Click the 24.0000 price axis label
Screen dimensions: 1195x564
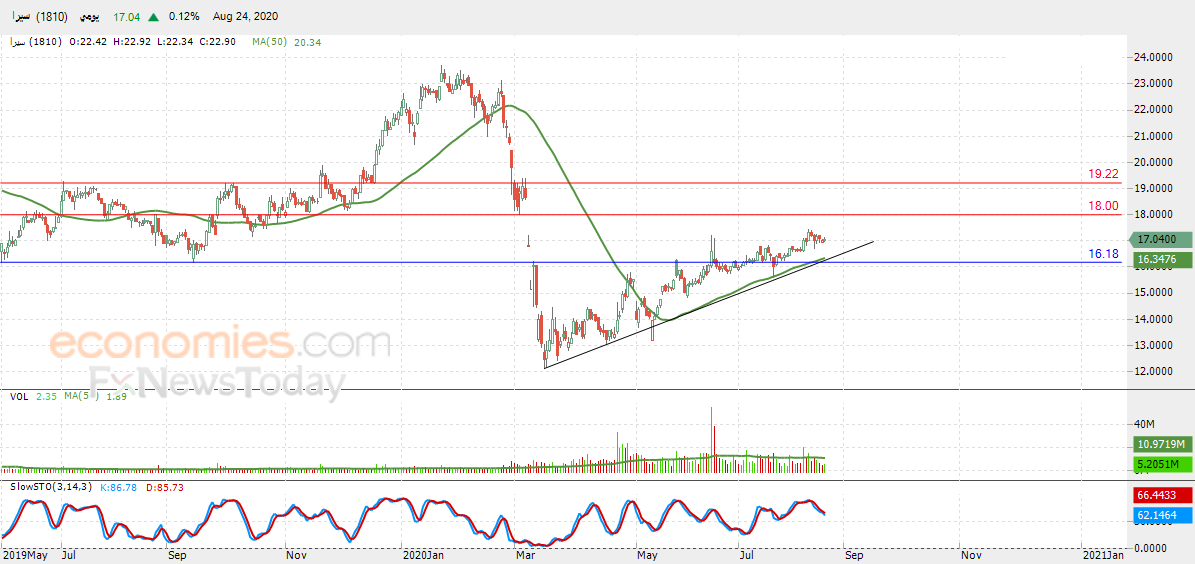[1152, 57]
